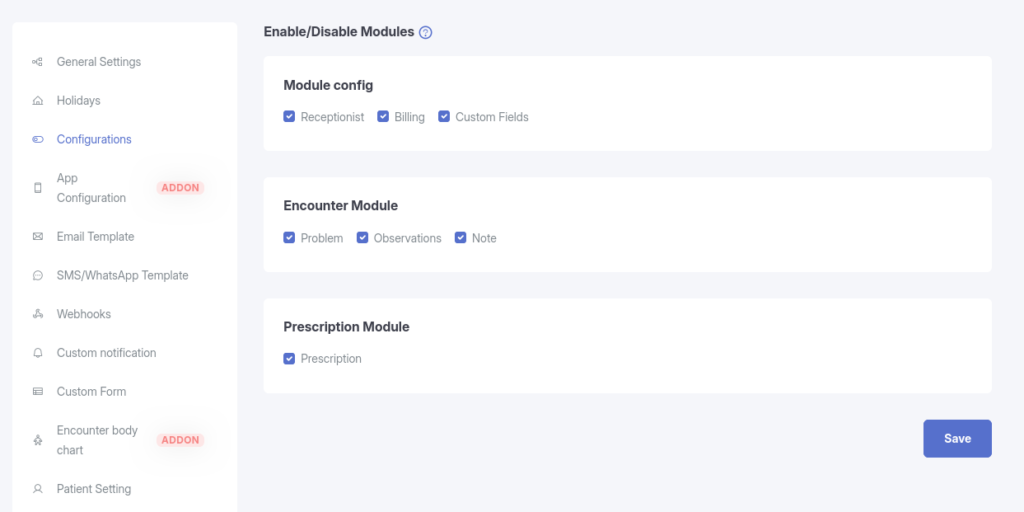
Task: Toggle the Billing module checkbox
Action: coord(383,117)
